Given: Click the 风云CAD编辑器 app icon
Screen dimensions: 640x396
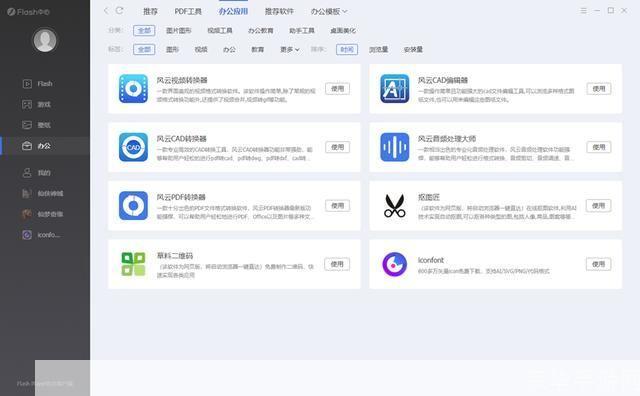Looking at the screenshot, I should 395,89.
